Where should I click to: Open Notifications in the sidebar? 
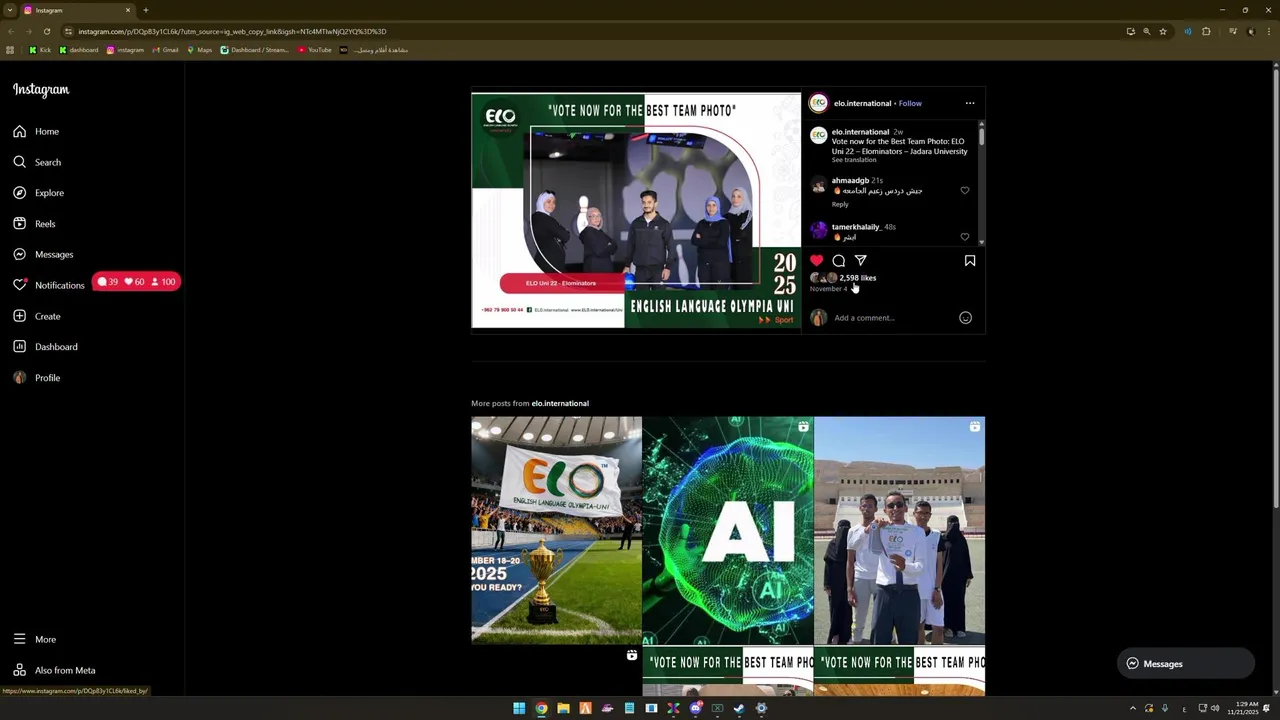49,285
